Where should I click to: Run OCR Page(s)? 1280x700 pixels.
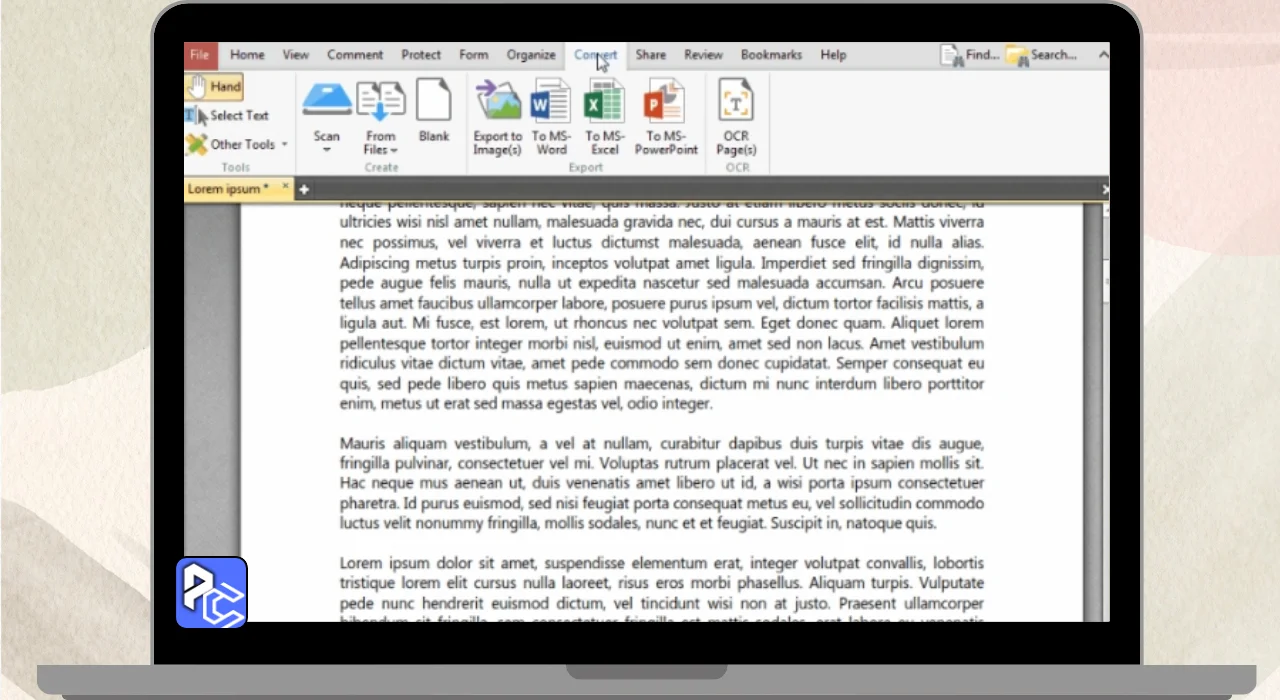[736, 118]
